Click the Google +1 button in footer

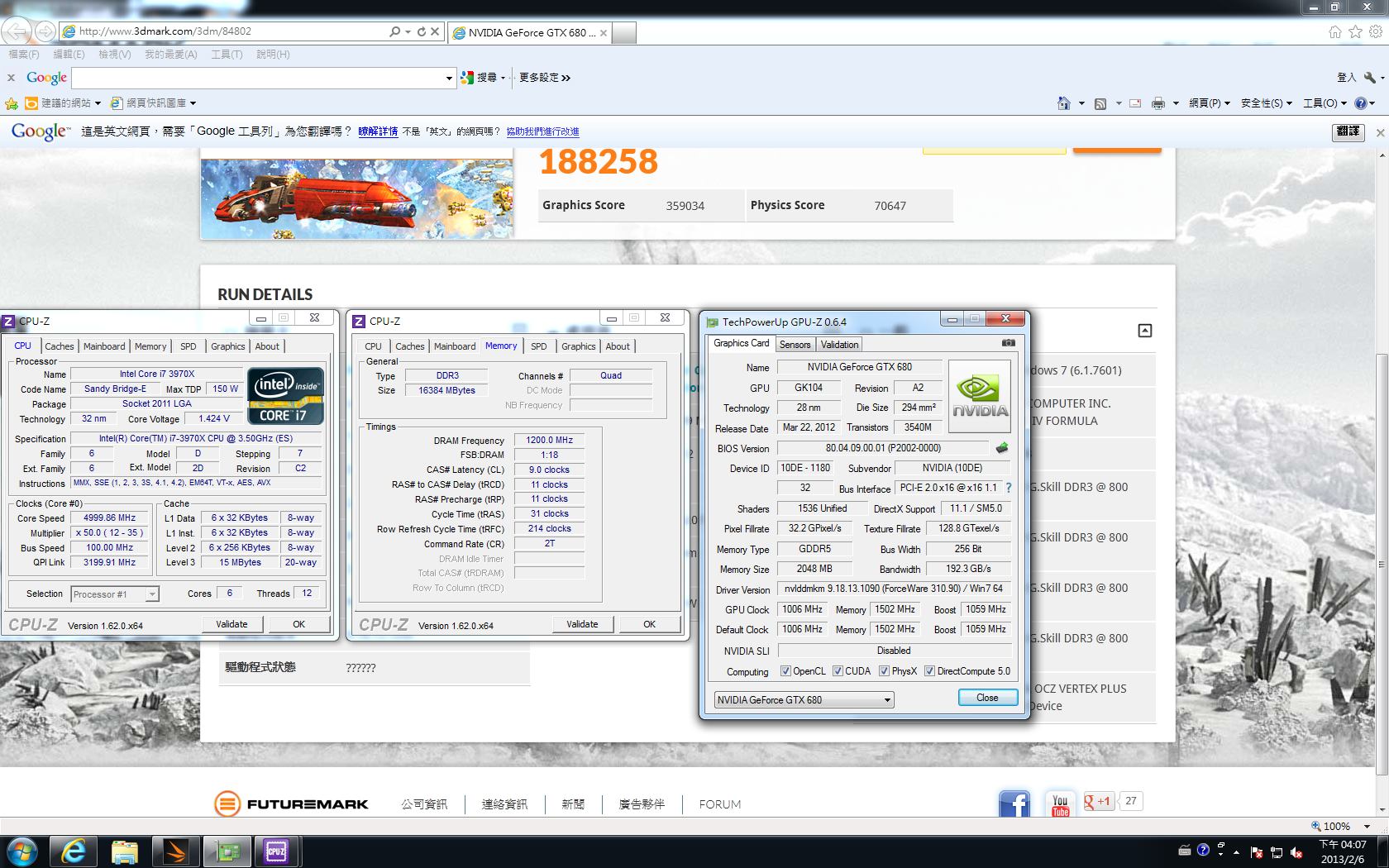click(x=1099, y=801)
